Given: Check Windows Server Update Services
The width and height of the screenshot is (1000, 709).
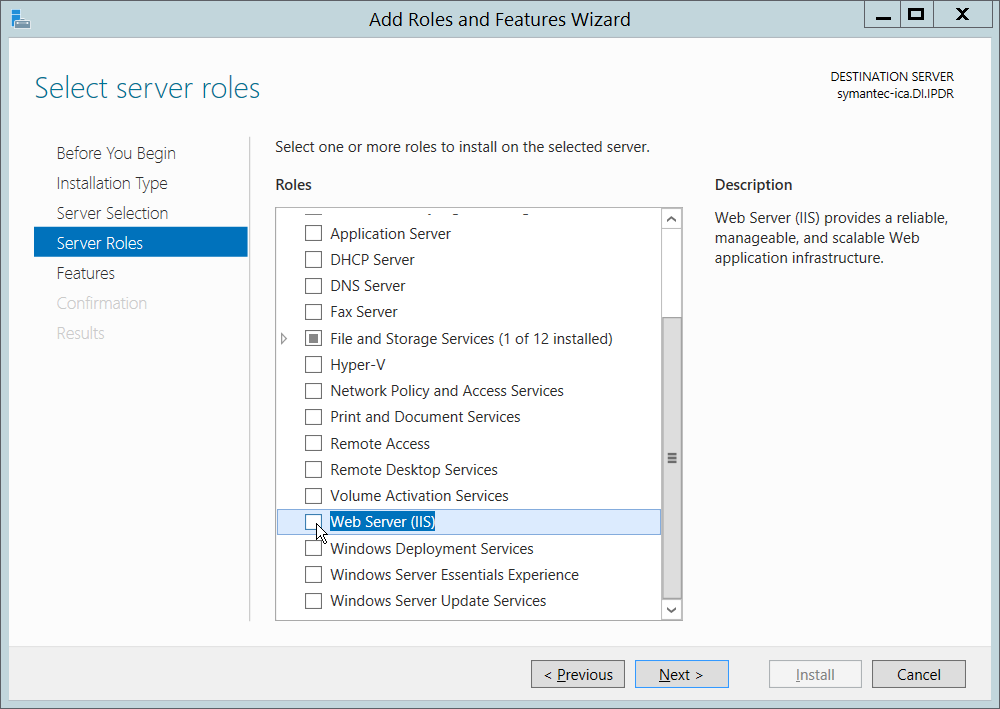Looking at the screenshot, I should click(x=314, y=601).
